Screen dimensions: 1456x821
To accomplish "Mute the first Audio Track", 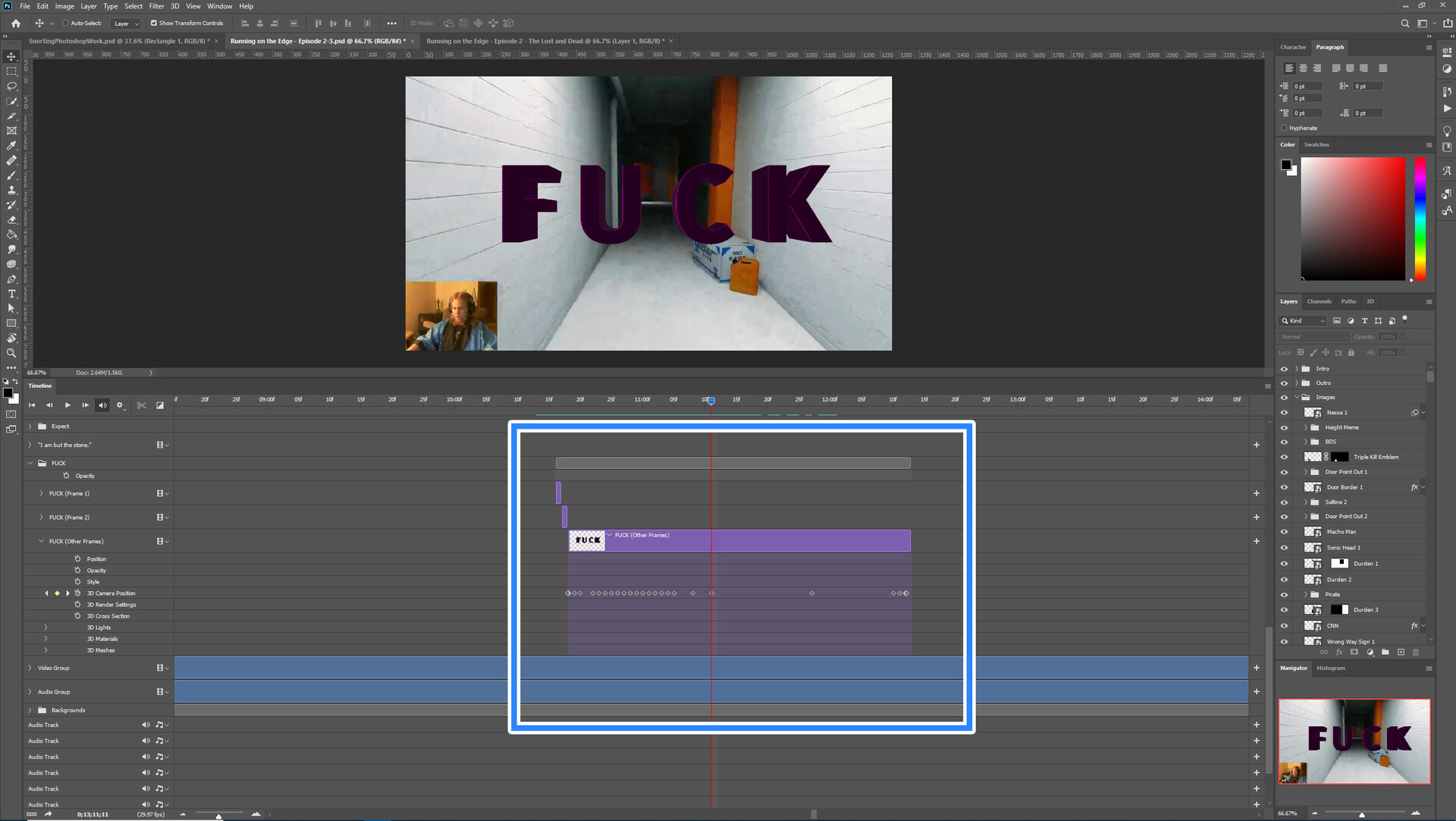I will (x=146, y=725).
